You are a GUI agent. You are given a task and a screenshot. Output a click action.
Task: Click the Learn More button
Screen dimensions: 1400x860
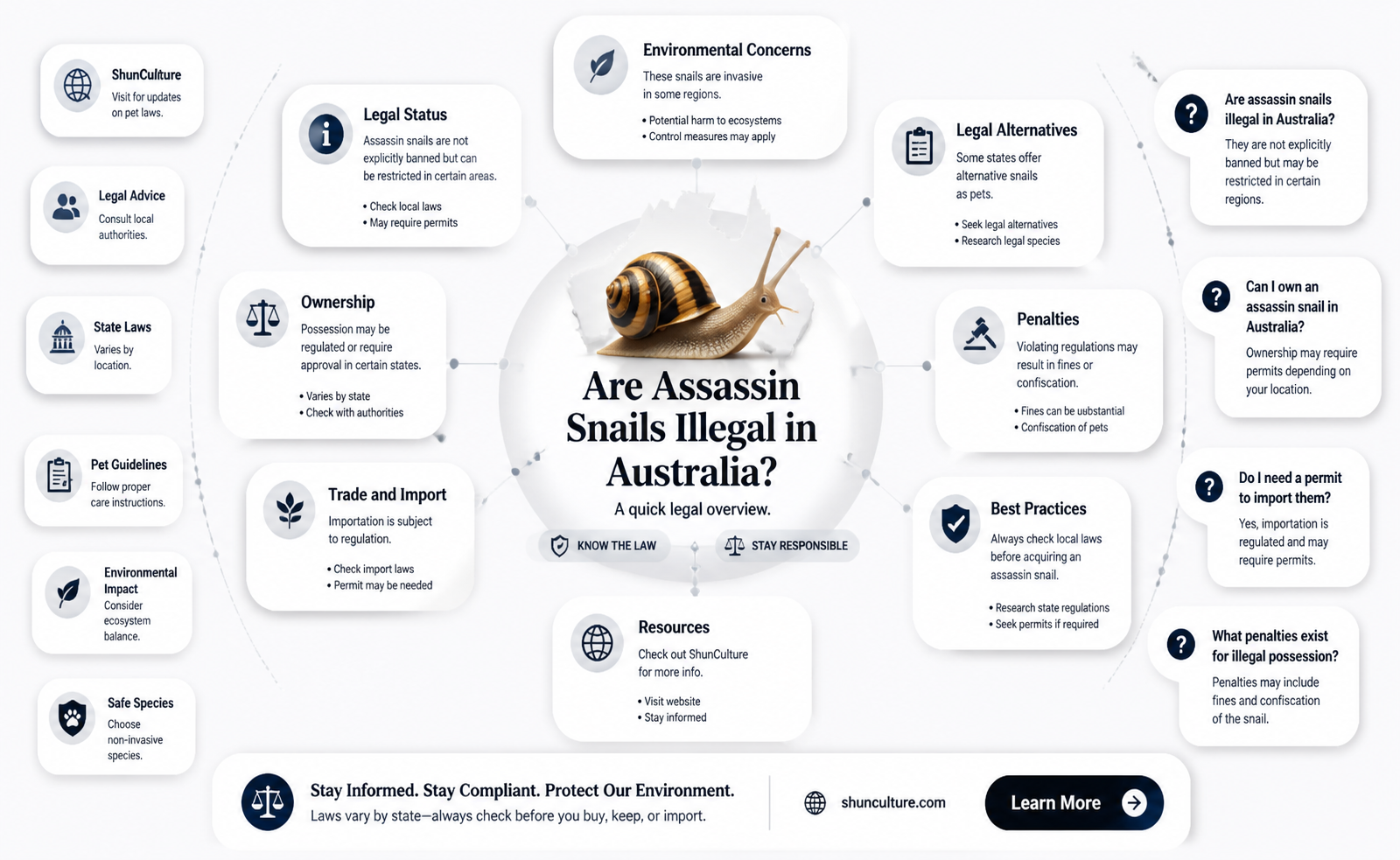1074,802
